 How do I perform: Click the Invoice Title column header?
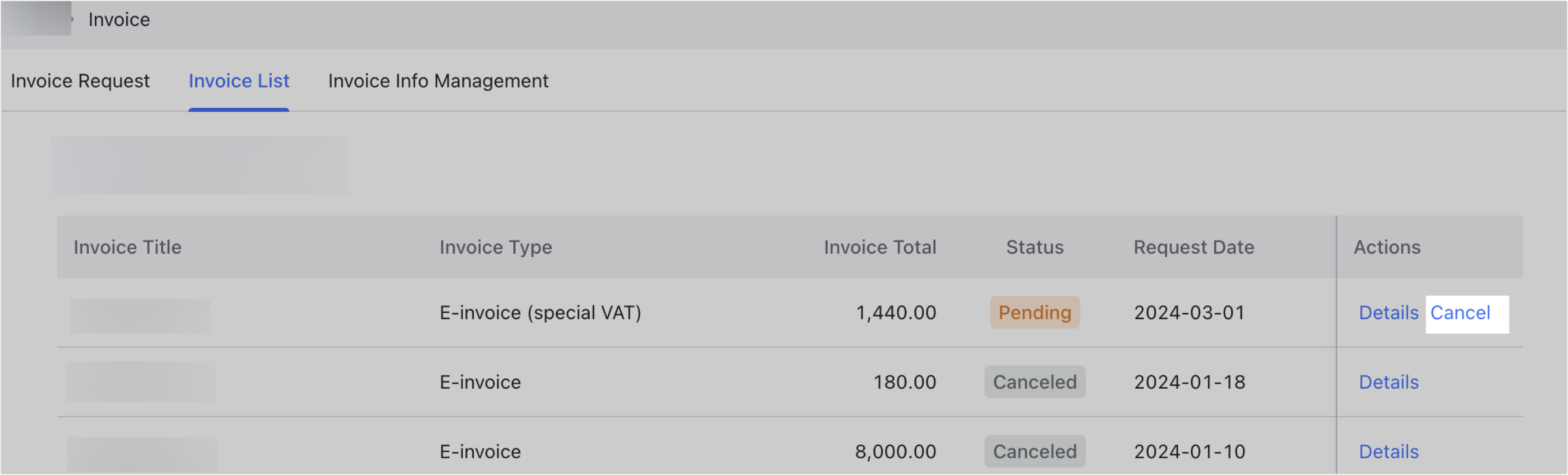[x=127, y=247]
